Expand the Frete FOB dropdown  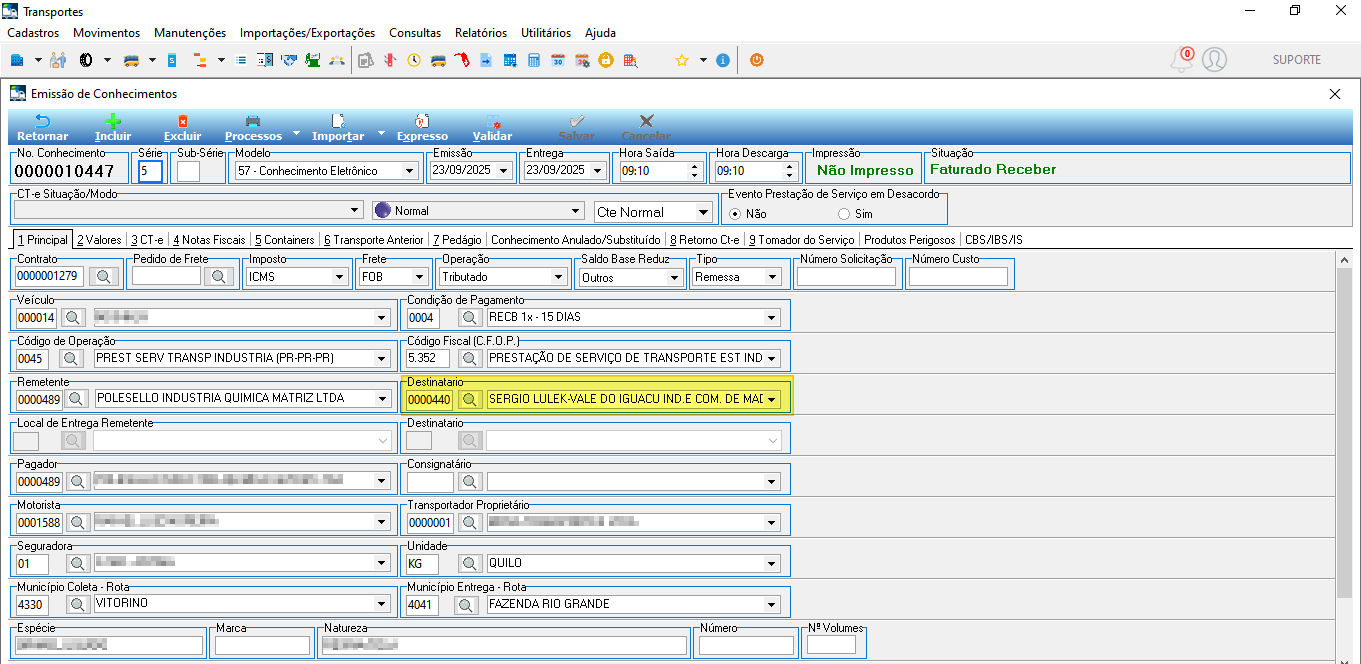pyautogui.click(x=420, y=277)
